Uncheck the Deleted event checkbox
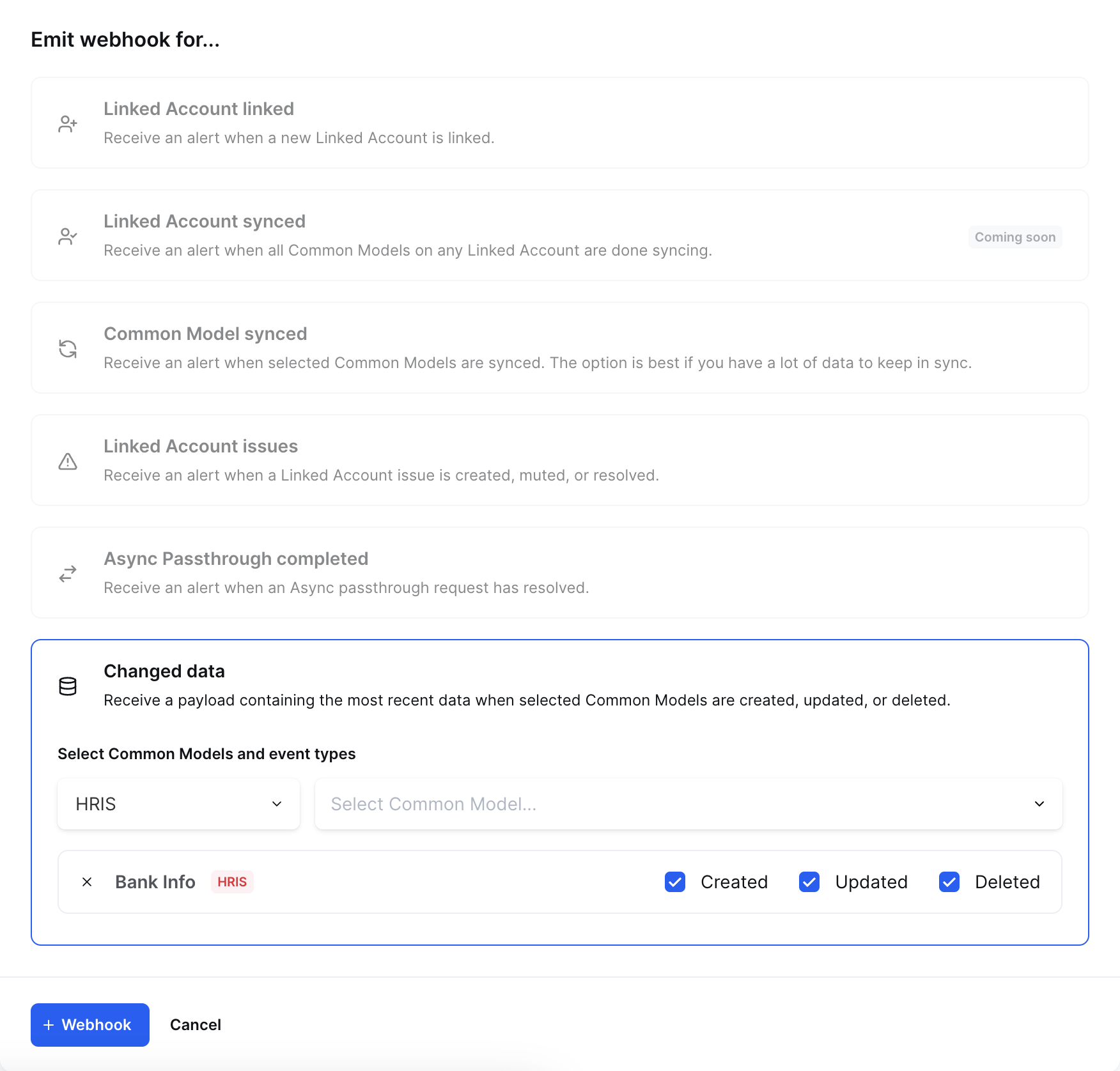 point(949,882)
